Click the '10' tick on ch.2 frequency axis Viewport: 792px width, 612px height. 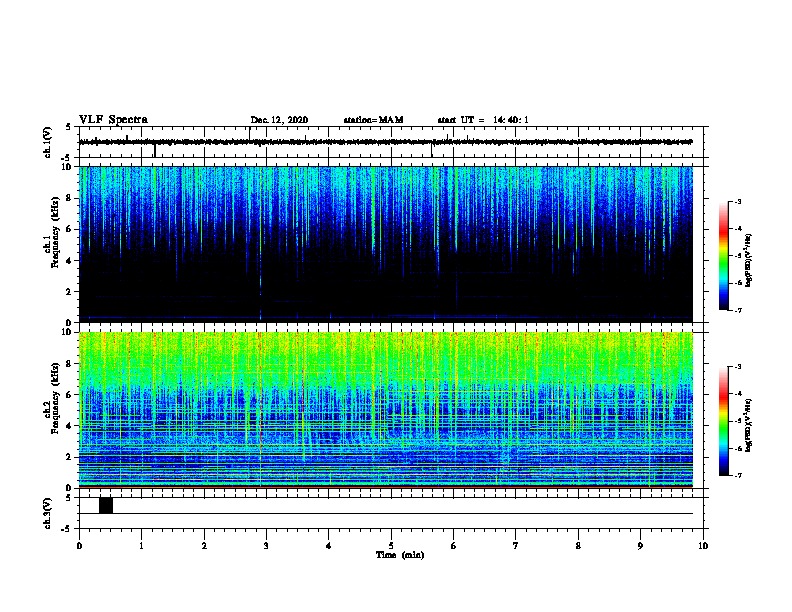68,332
